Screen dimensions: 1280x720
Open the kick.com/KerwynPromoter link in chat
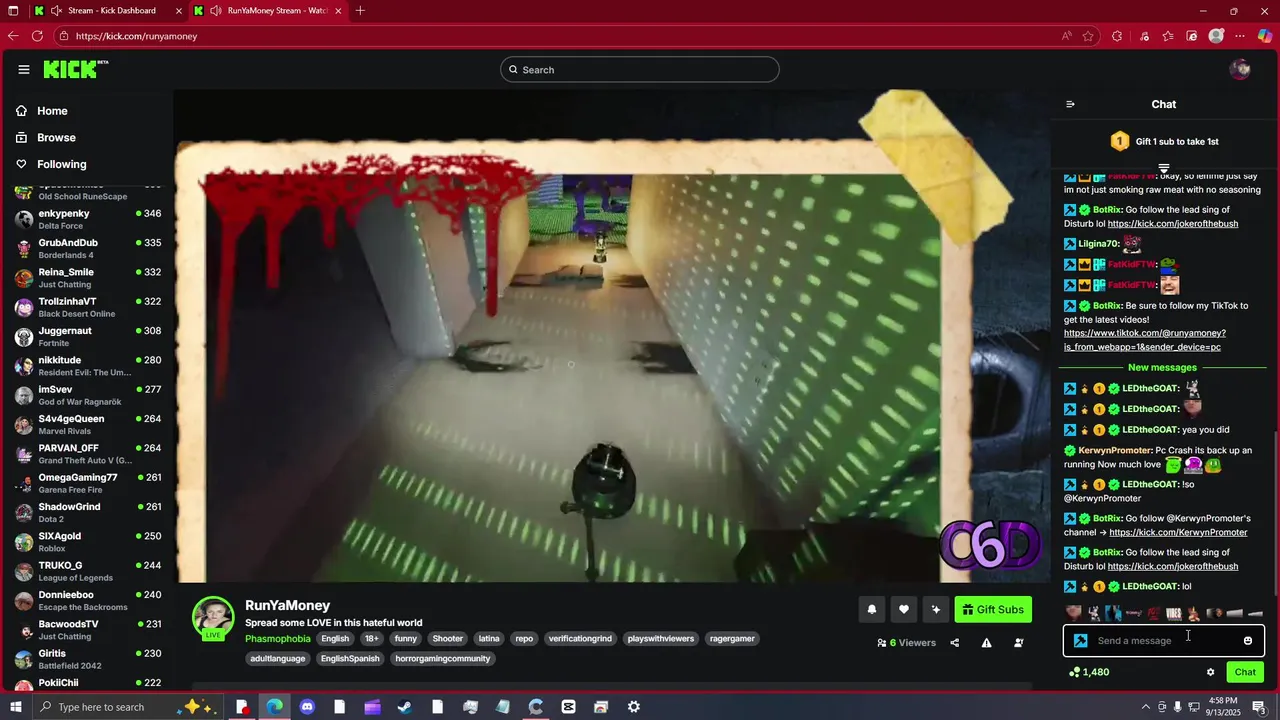1178,532
